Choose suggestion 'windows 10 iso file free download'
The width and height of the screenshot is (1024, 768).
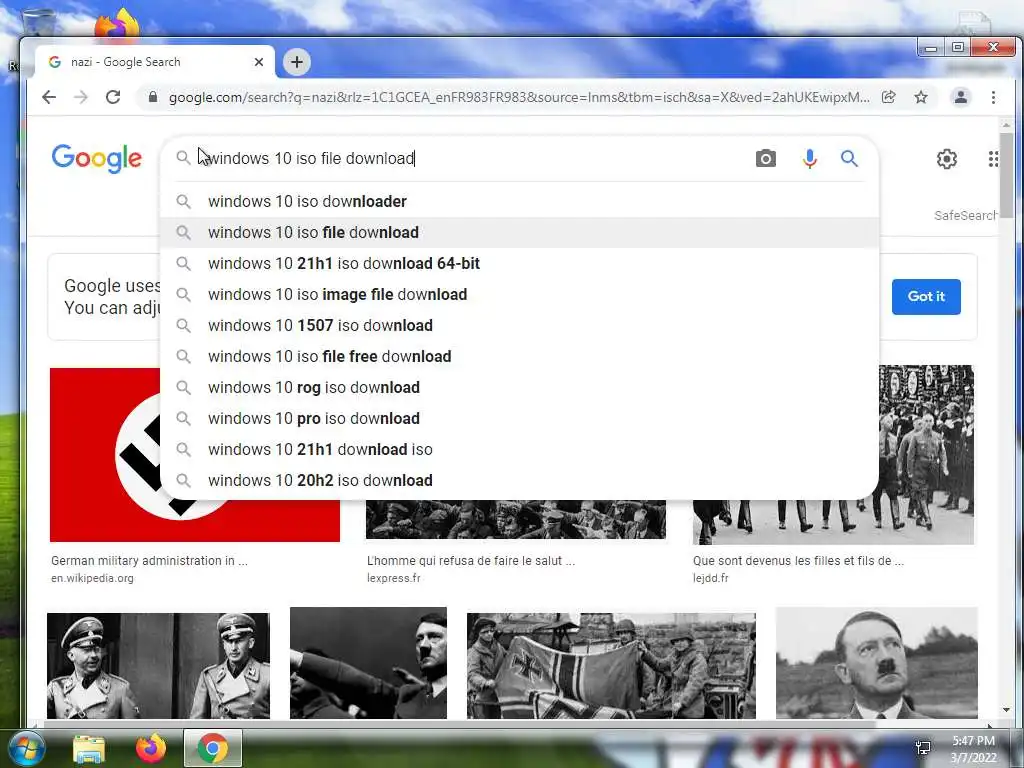click(519, 357)
